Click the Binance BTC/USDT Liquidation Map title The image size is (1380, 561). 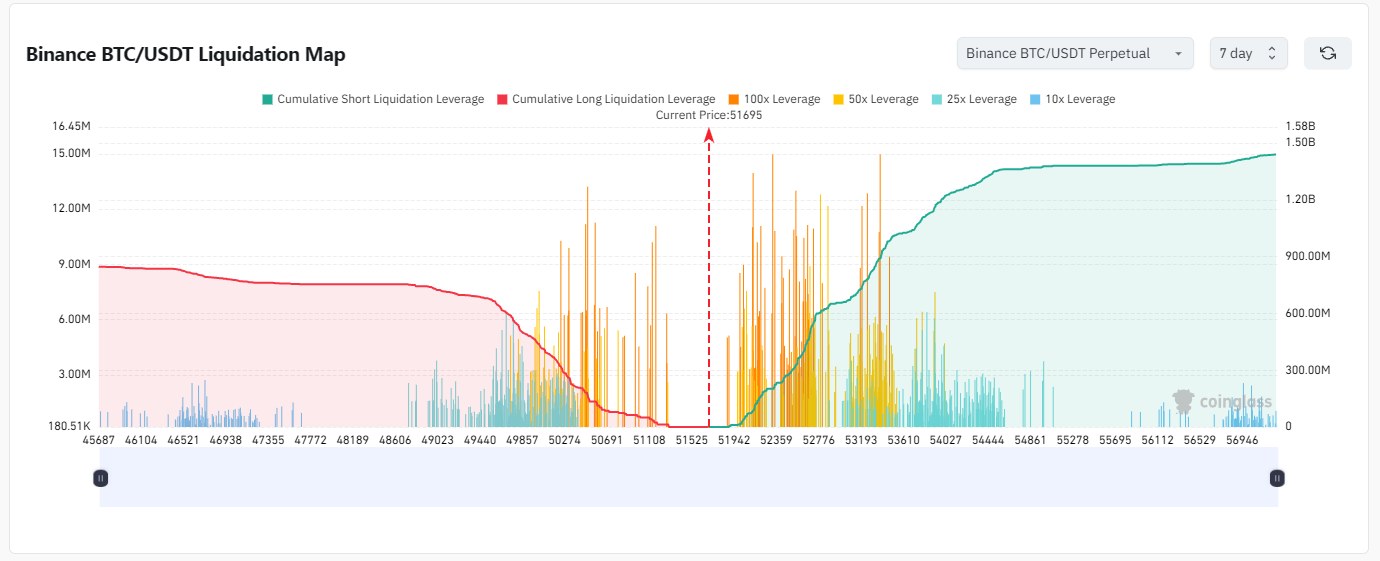(x=186, y=54)
